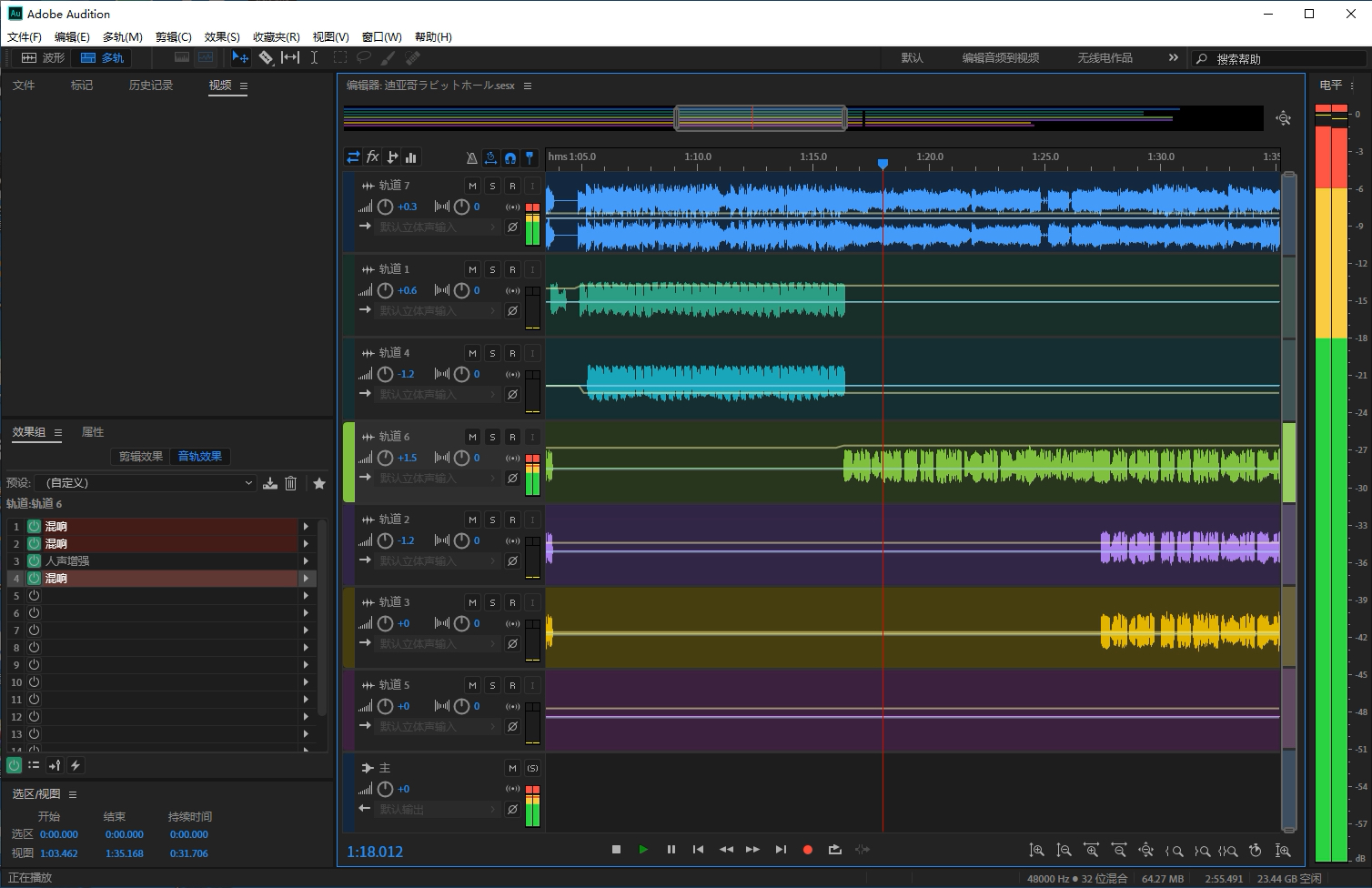The height and width of the screenshot is (888, 1372).
Task: Switch to the 多轨 view
Action: [102, 57]
